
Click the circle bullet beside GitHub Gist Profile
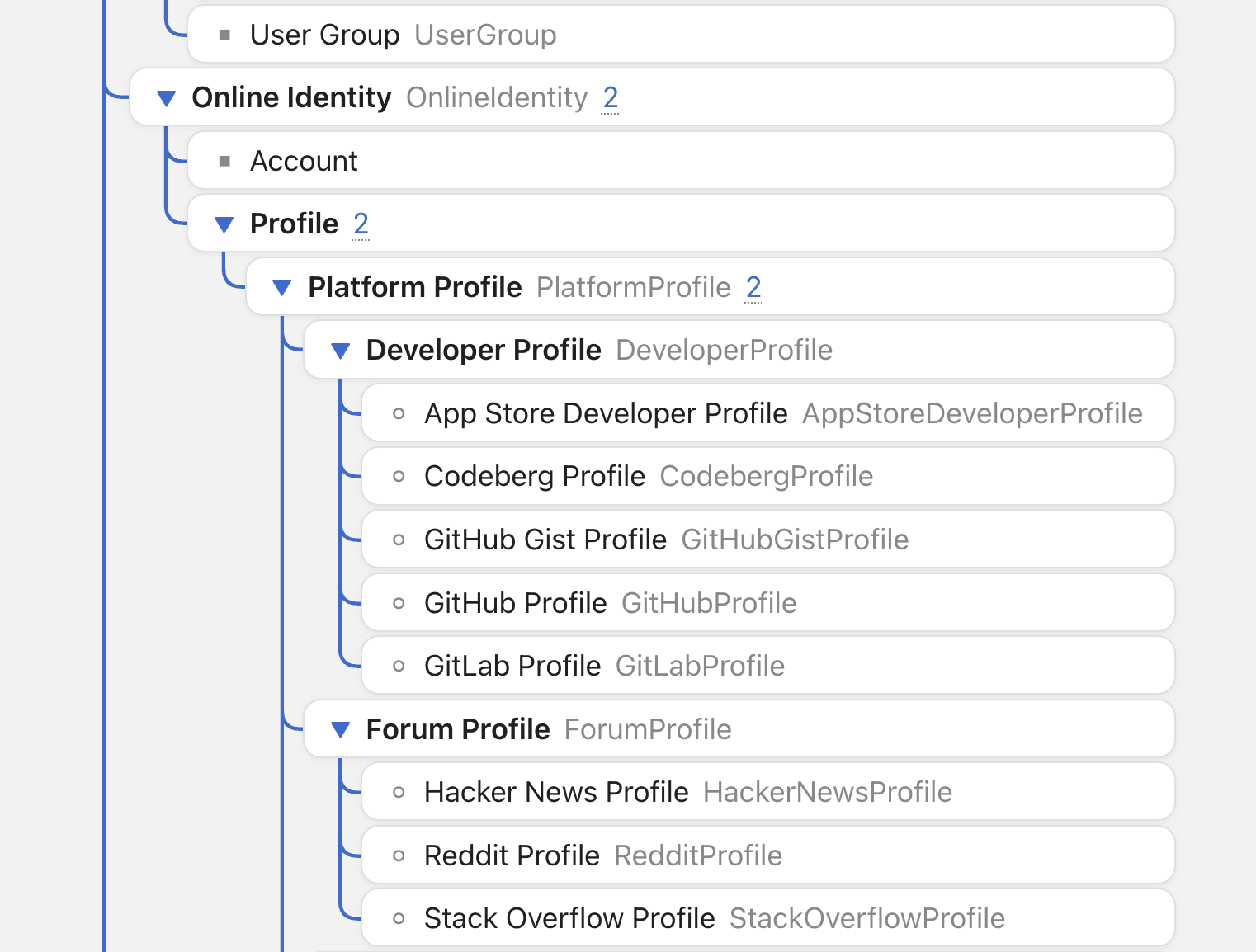tap(399, 540)
